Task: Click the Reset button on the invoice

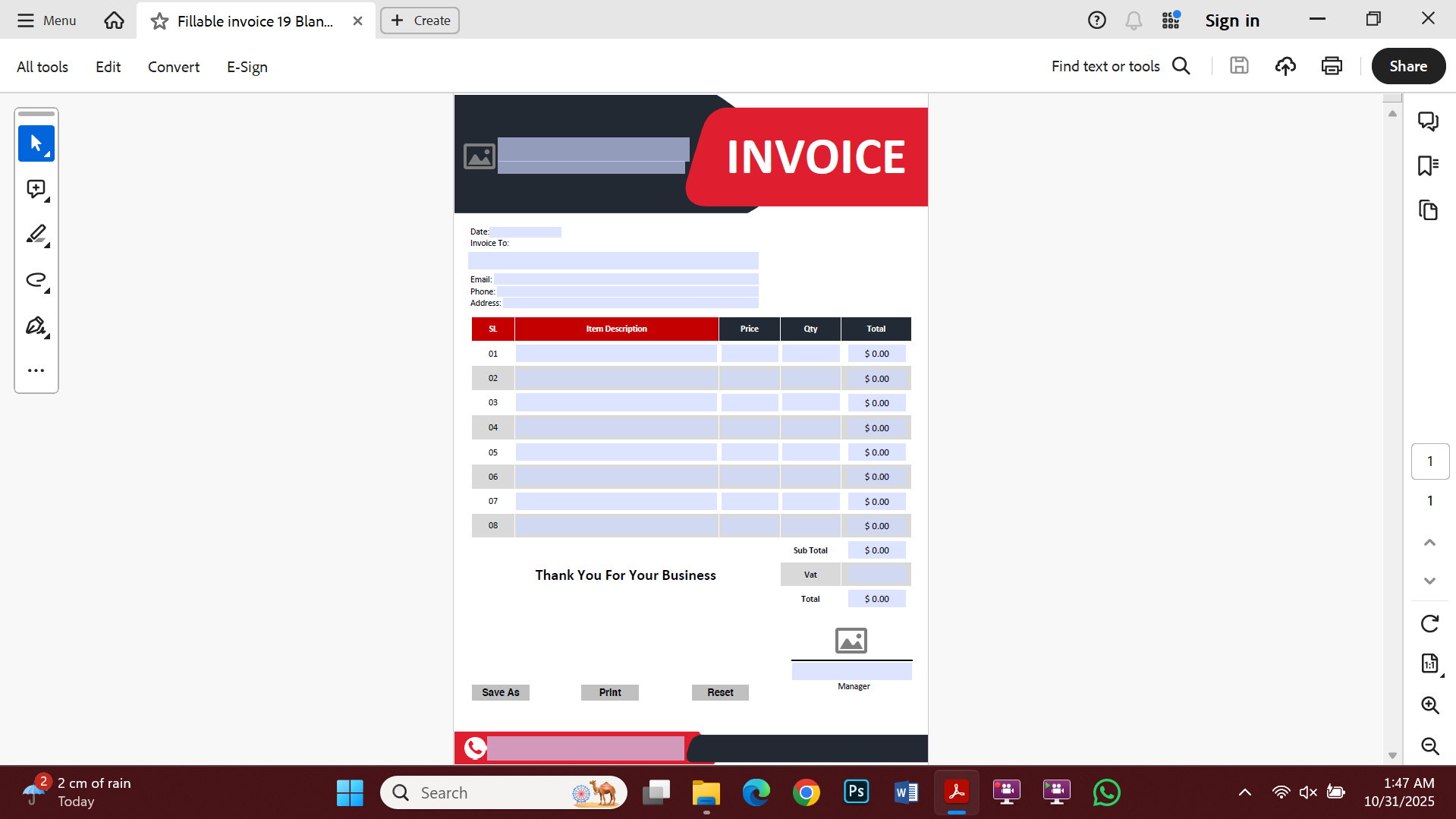Action: [x=719, y=692]
